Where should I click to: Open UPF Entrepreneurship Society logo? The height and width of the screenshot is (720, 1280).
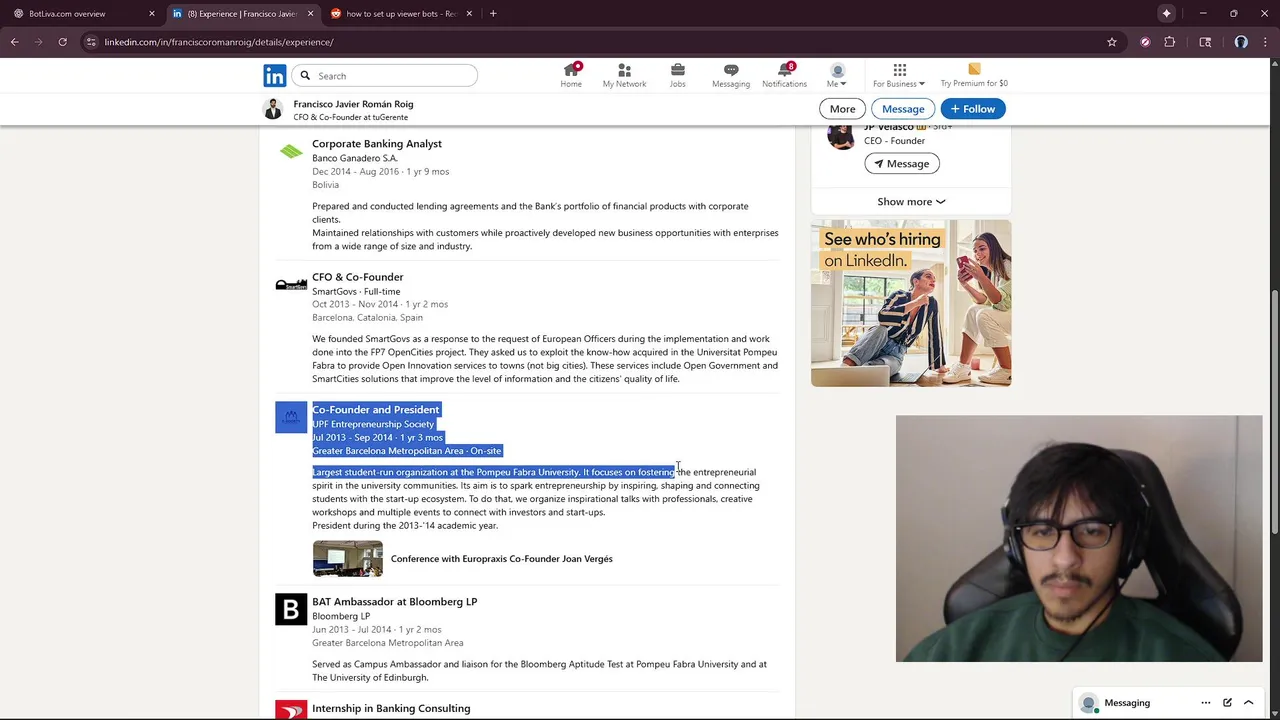pos(291,418)
